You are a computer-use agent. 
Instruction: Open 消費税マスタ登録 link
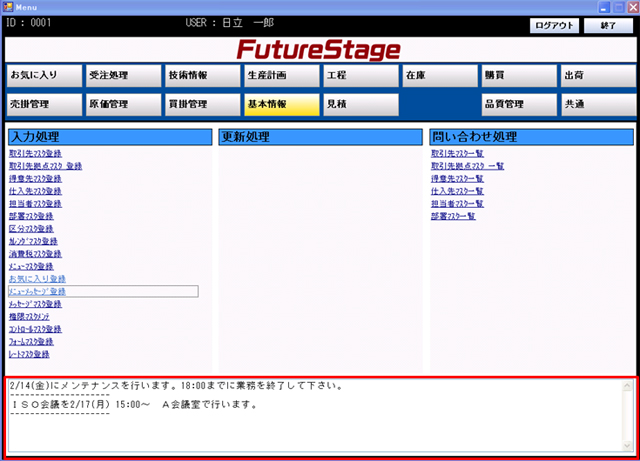(35, 254)
